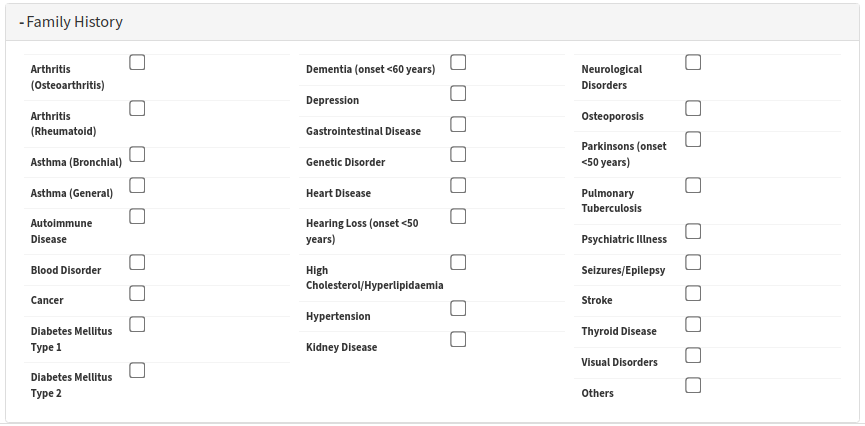Check Diabetes Mellitus Type 2

click(138, 370)
